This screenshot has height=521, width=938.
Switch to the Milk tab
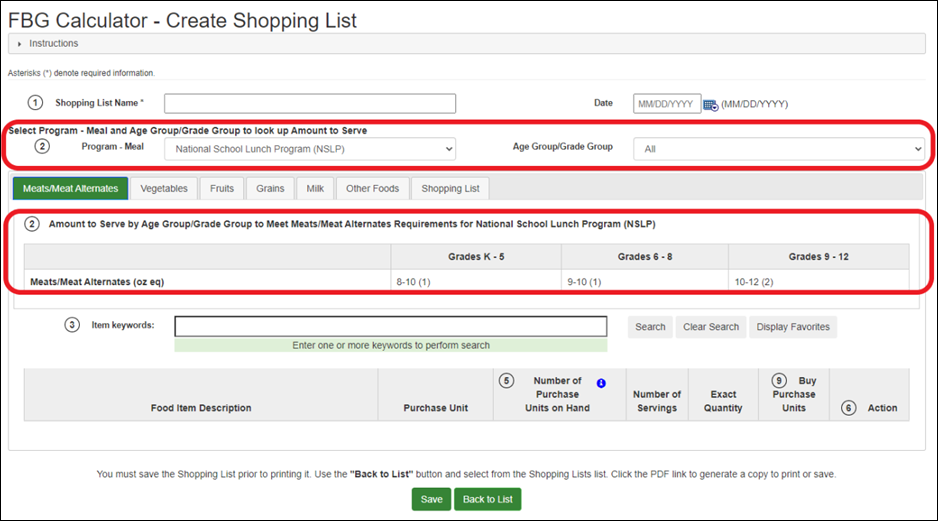click(x=314, y=188)
